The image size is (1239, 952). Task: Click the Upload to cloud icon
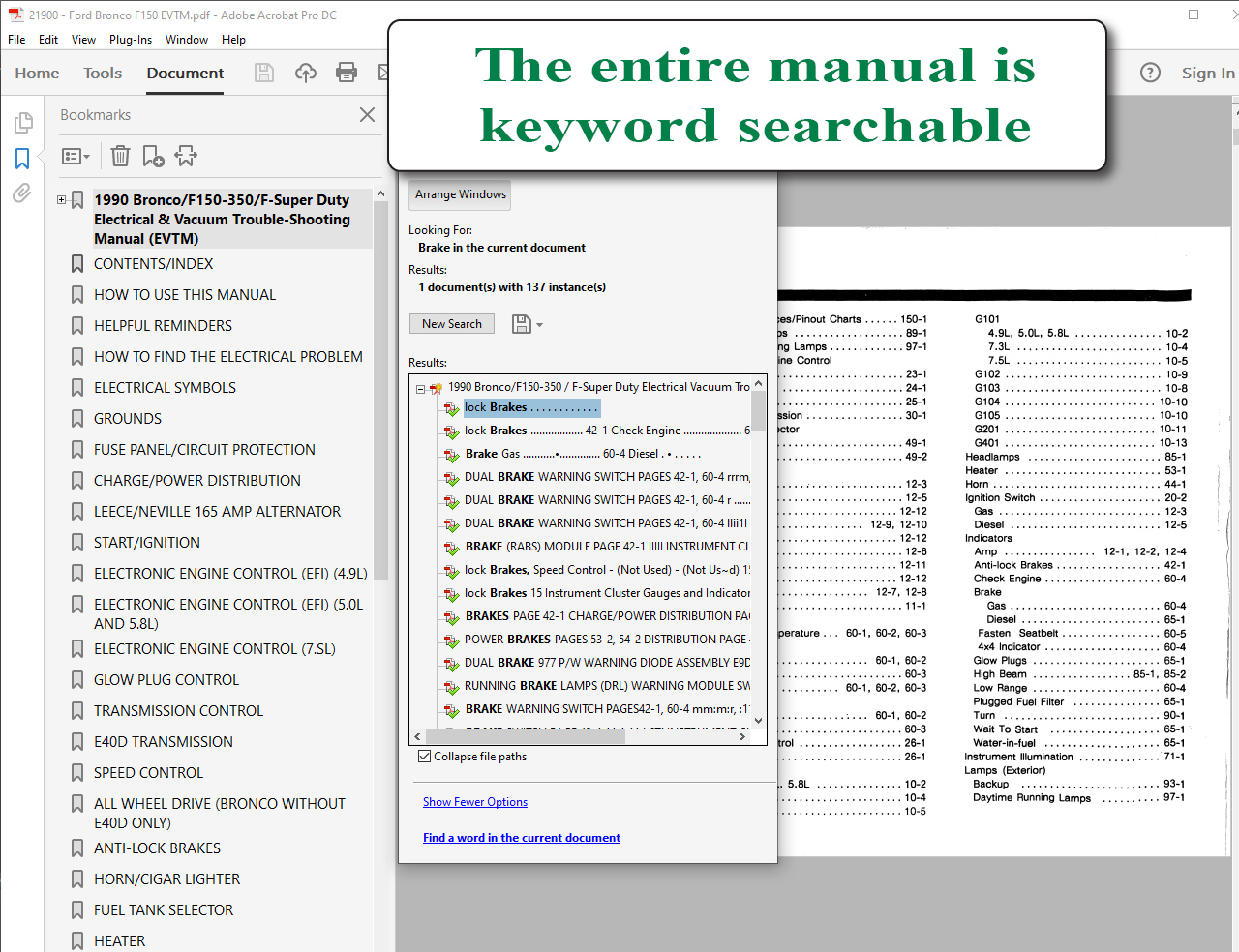(x=306, y=73)
